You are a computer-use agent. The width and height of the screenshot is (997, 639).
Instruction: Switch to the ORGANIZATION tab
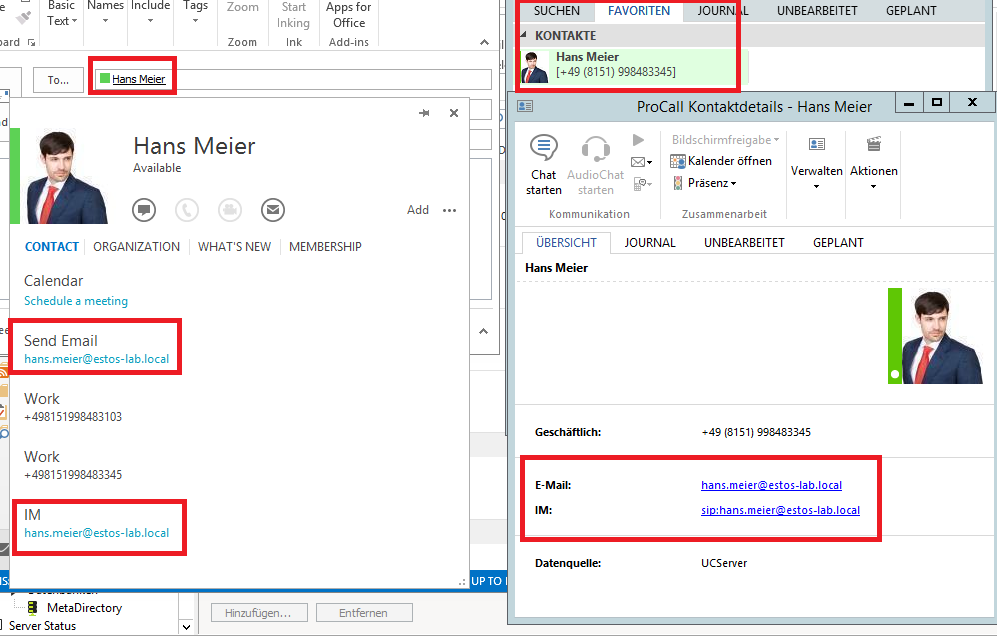(x=136, y=247)
